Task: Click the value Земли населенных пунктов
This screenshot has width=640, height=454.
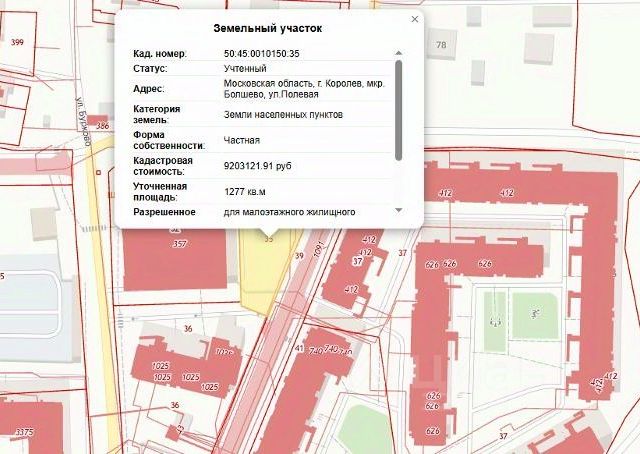Action: (x=283, y=115)
